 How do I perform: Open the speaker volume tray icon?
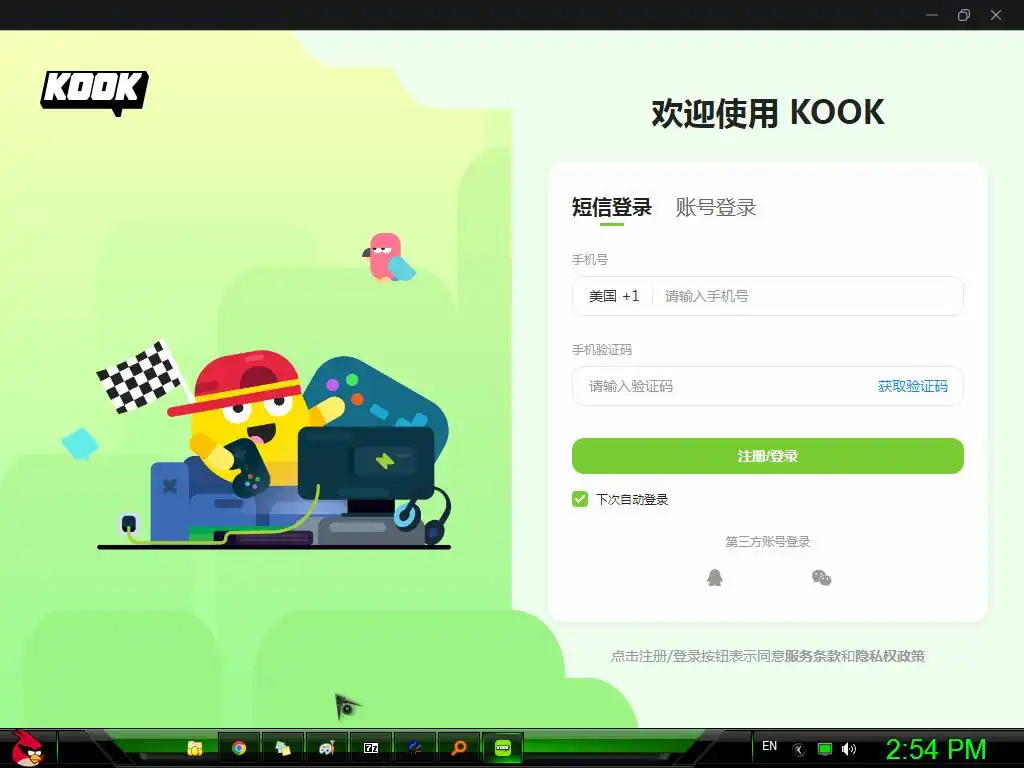[x=848, y=749]
